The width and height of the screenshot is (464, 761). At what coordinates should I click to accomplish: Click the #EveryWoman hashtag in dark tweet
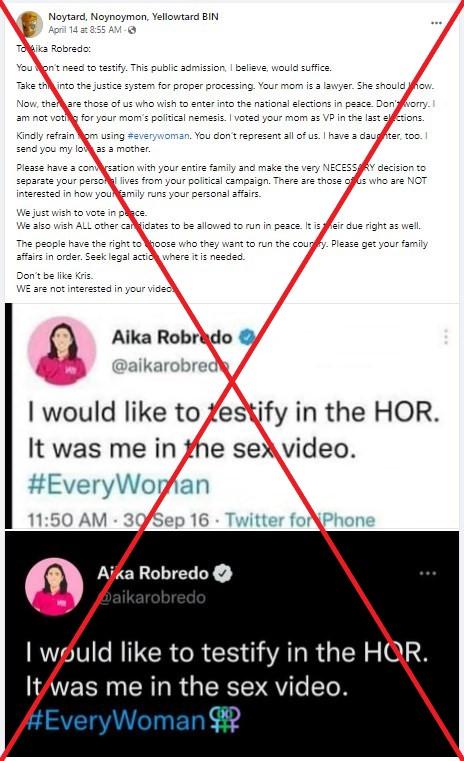tap(116, 720)
